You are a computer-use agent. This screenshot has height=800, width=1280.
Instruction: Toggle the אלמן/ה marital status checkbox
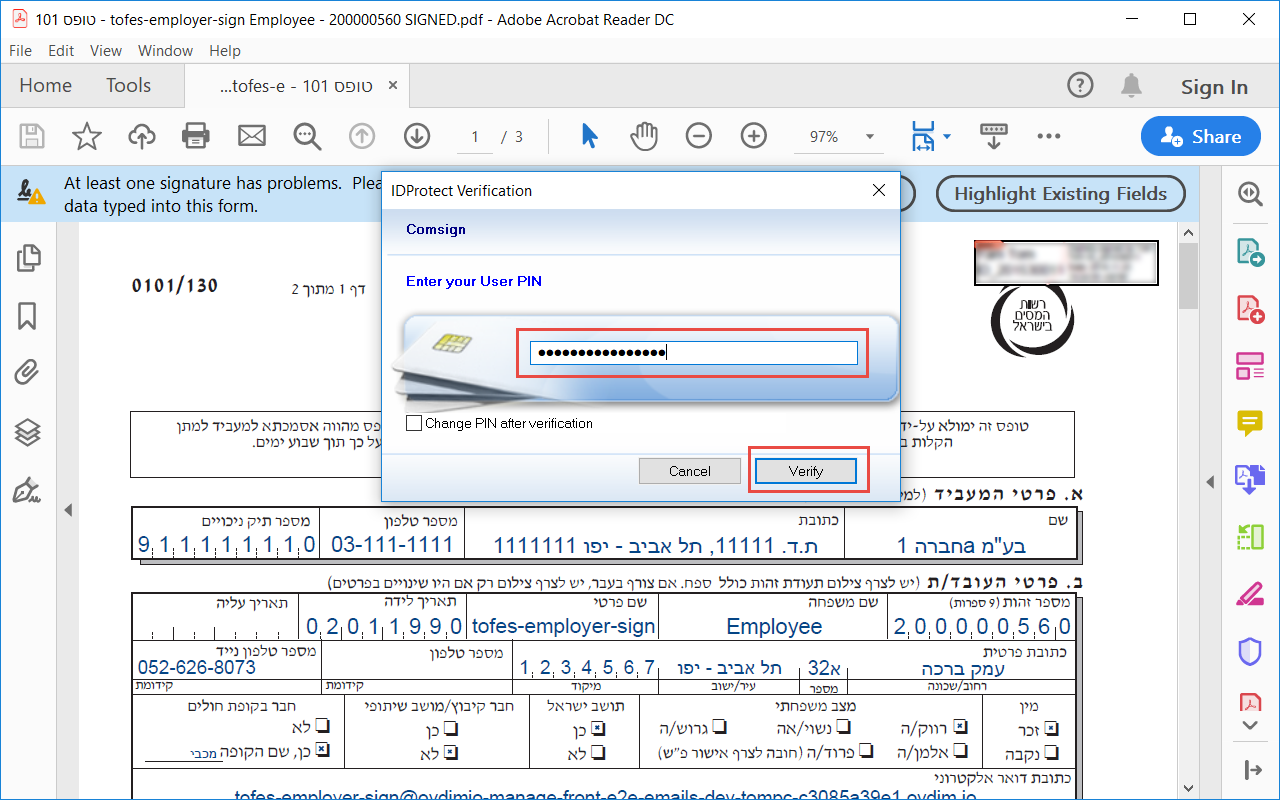pos(960,750)
